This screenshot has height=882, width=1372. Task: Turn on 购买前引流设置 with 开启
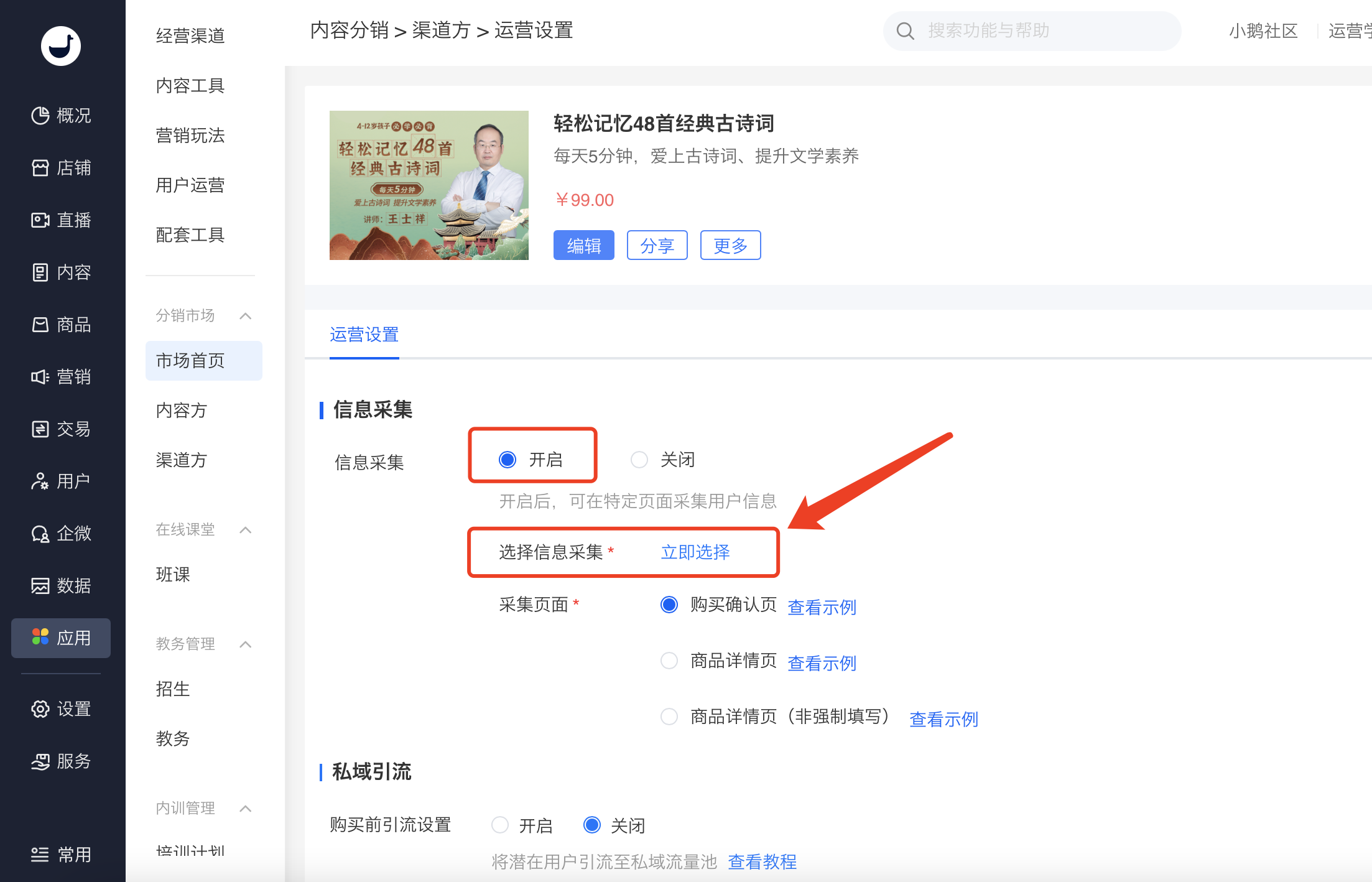[x=500, y=825]
